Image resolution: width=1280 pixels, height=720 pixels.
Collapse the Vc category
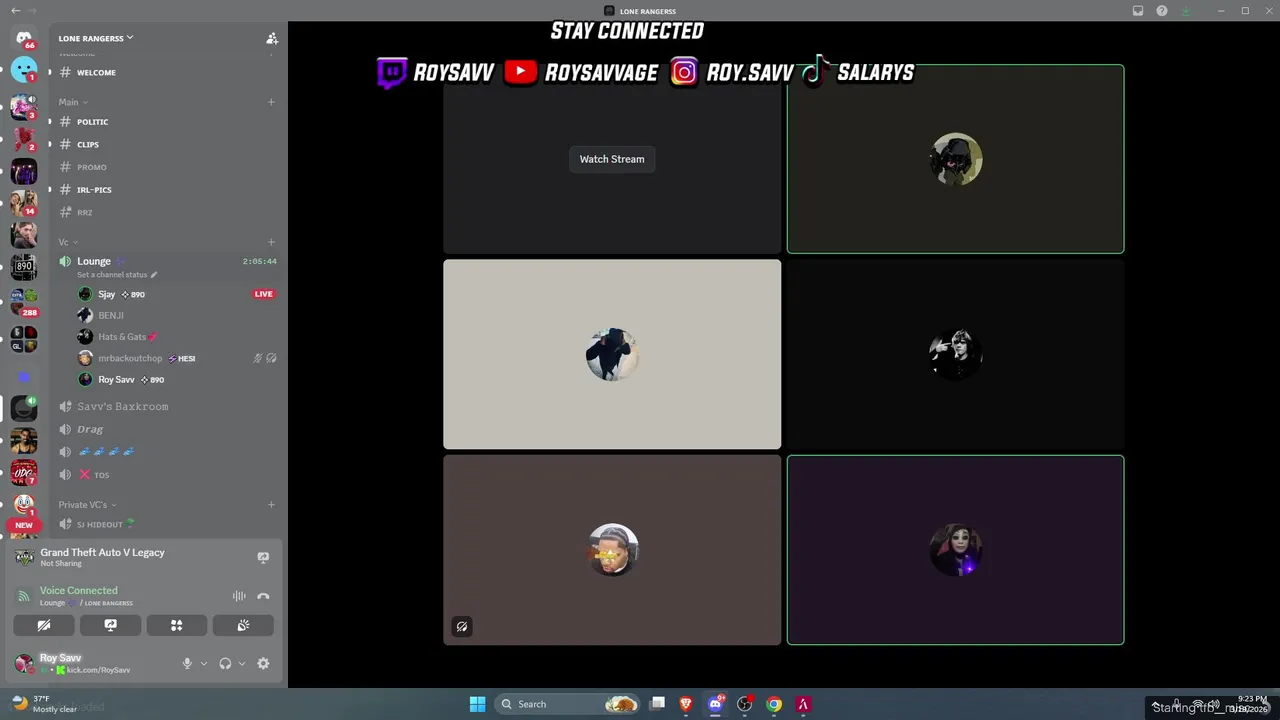pyautogui.click(x=66, y=242)
